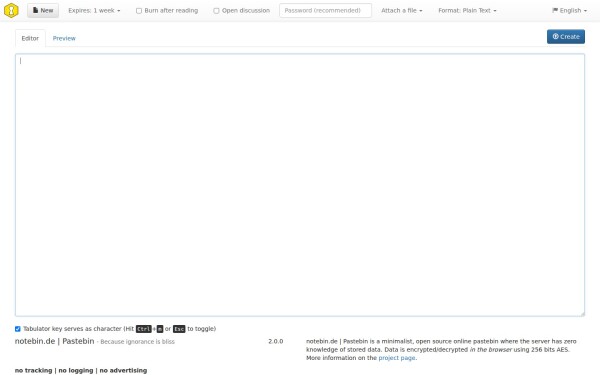The height and width of the screenshot is (375, 600).
Task: Click the yellow PrivateBin keyhole logo
Action: tap(11, 10)
